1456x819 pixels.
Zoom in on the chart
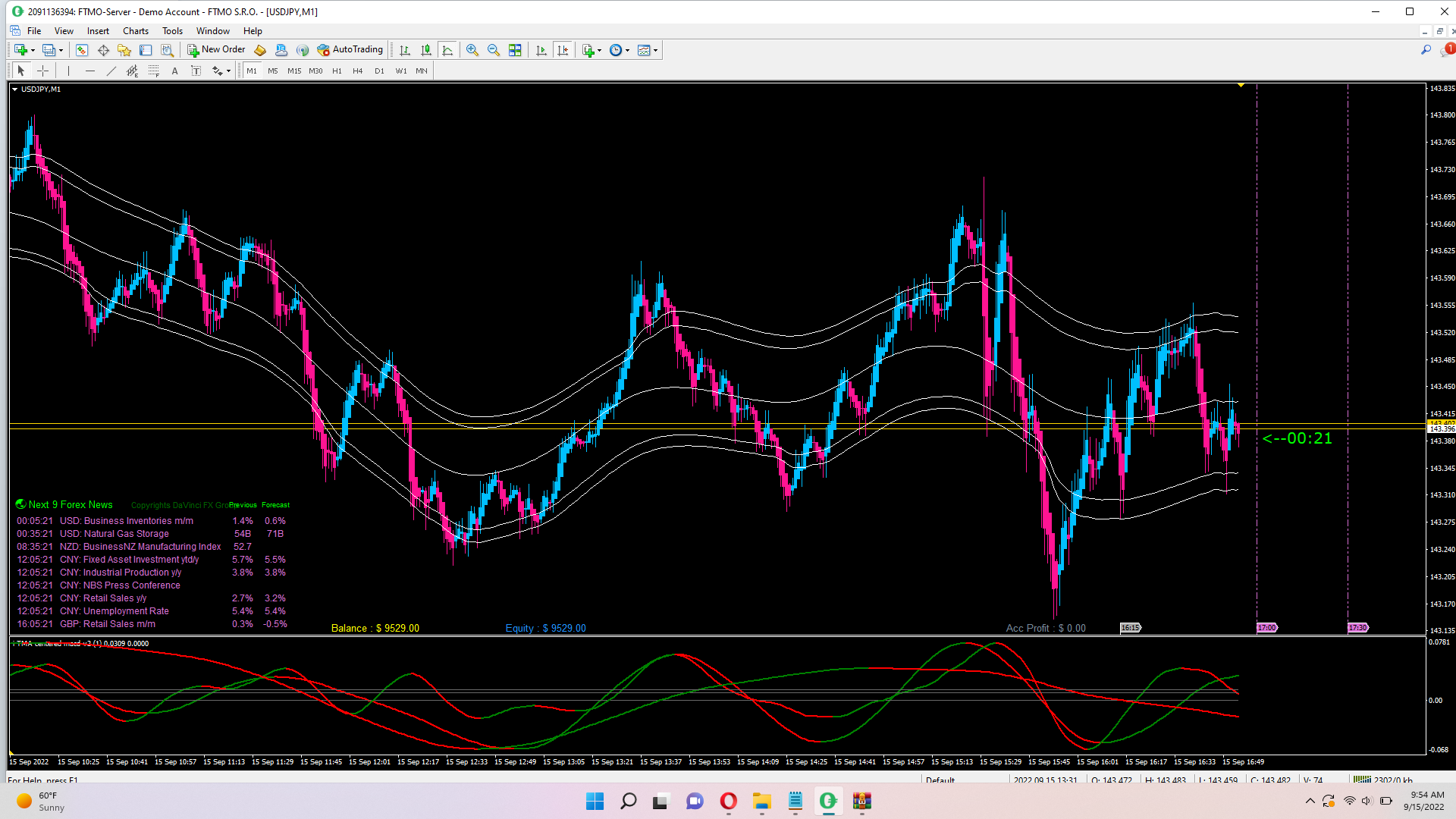pyautogui.click(x=472, y=50)
